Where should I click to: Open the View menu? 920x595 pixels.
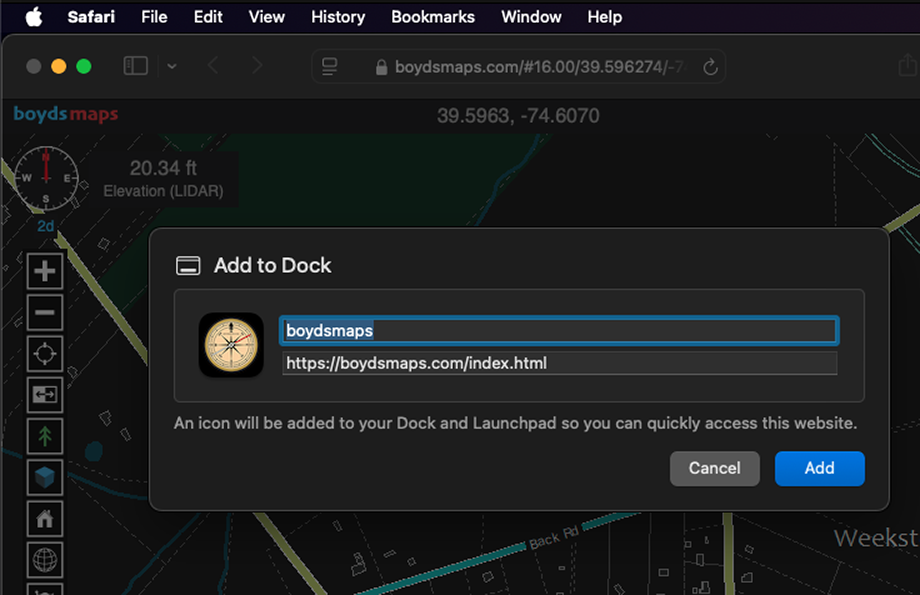click(x=267, y=17)
